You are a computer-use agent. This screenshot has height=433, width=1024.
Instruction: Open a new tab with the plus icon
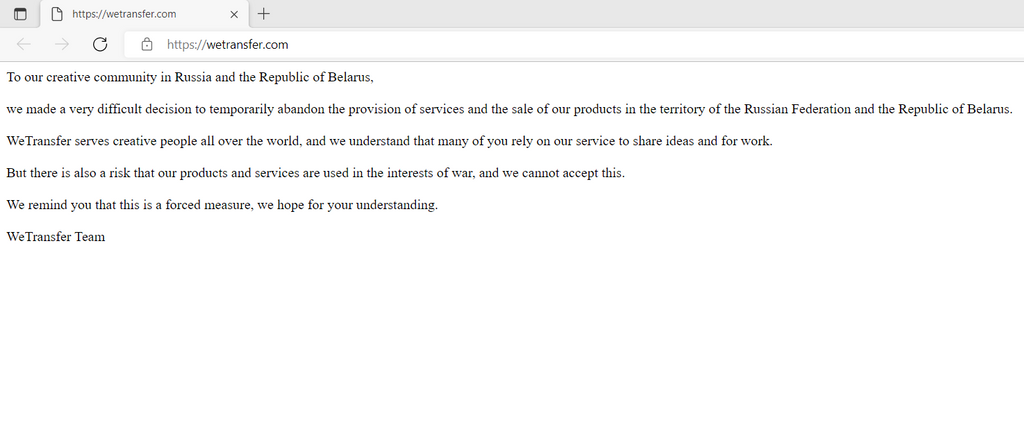[x=263, y=14]
